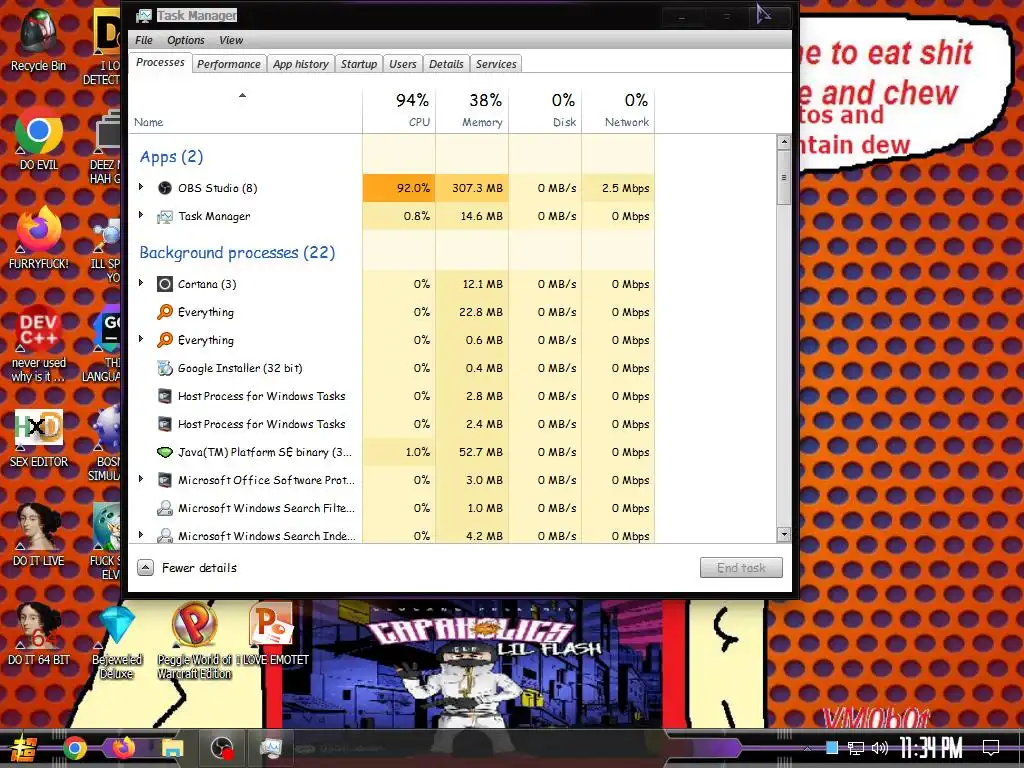This screenshot has width=1024, height=768.
Task: Expand the Cortana (3) process group
Action: tap(141, 283)
